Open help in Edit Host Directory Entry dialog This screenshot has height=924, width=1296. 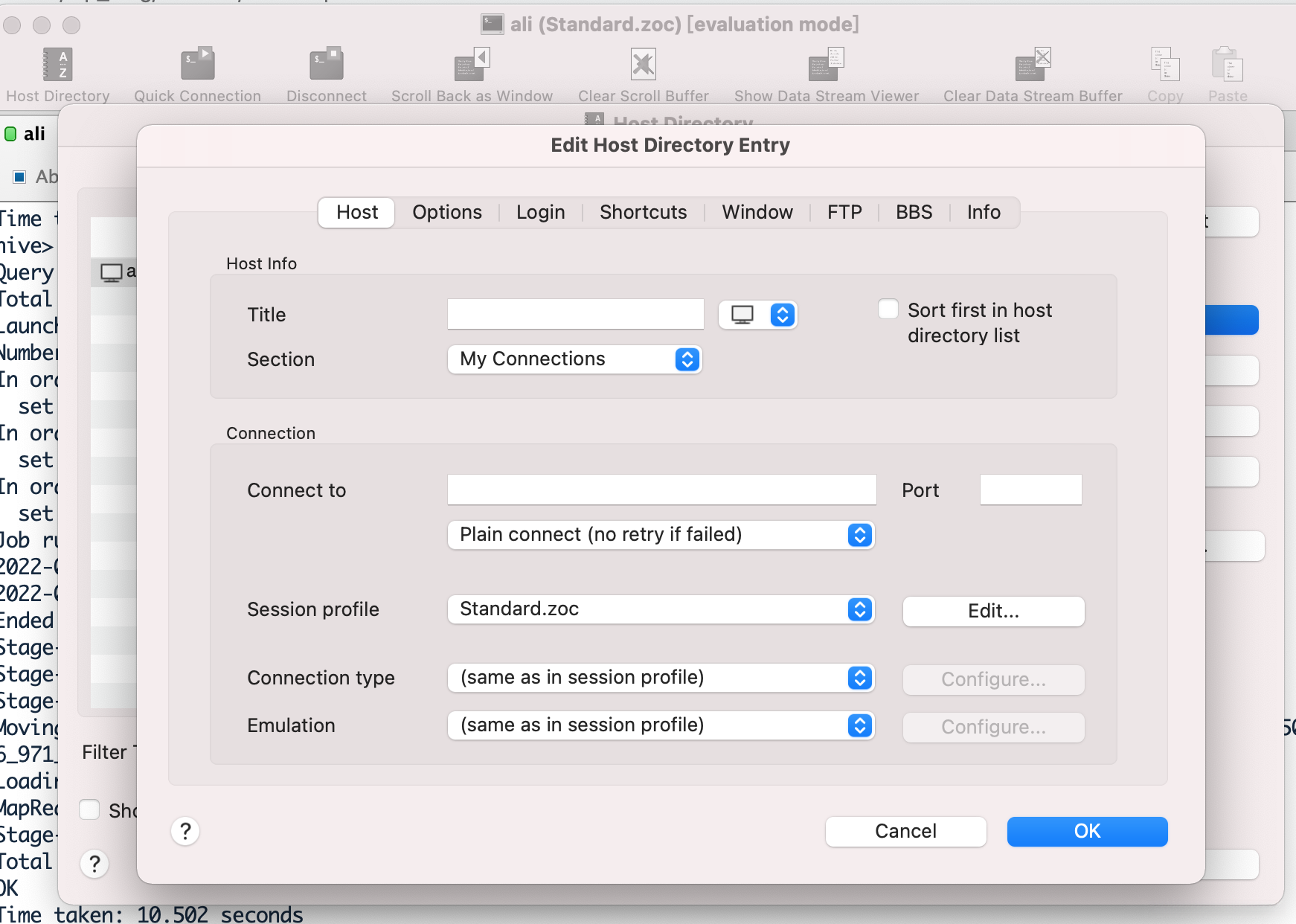[x=185, y=831]
